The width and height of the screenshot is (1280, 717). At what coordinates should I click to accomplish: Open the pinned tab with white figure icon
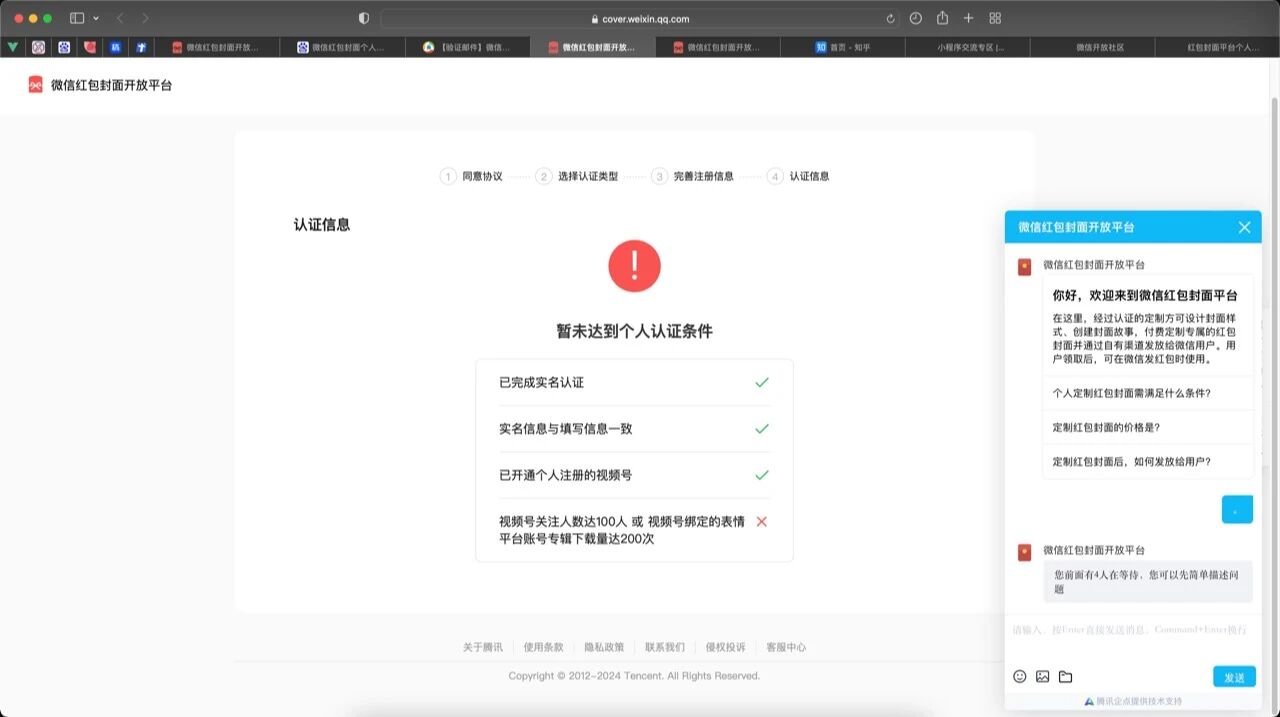[142, 47]
